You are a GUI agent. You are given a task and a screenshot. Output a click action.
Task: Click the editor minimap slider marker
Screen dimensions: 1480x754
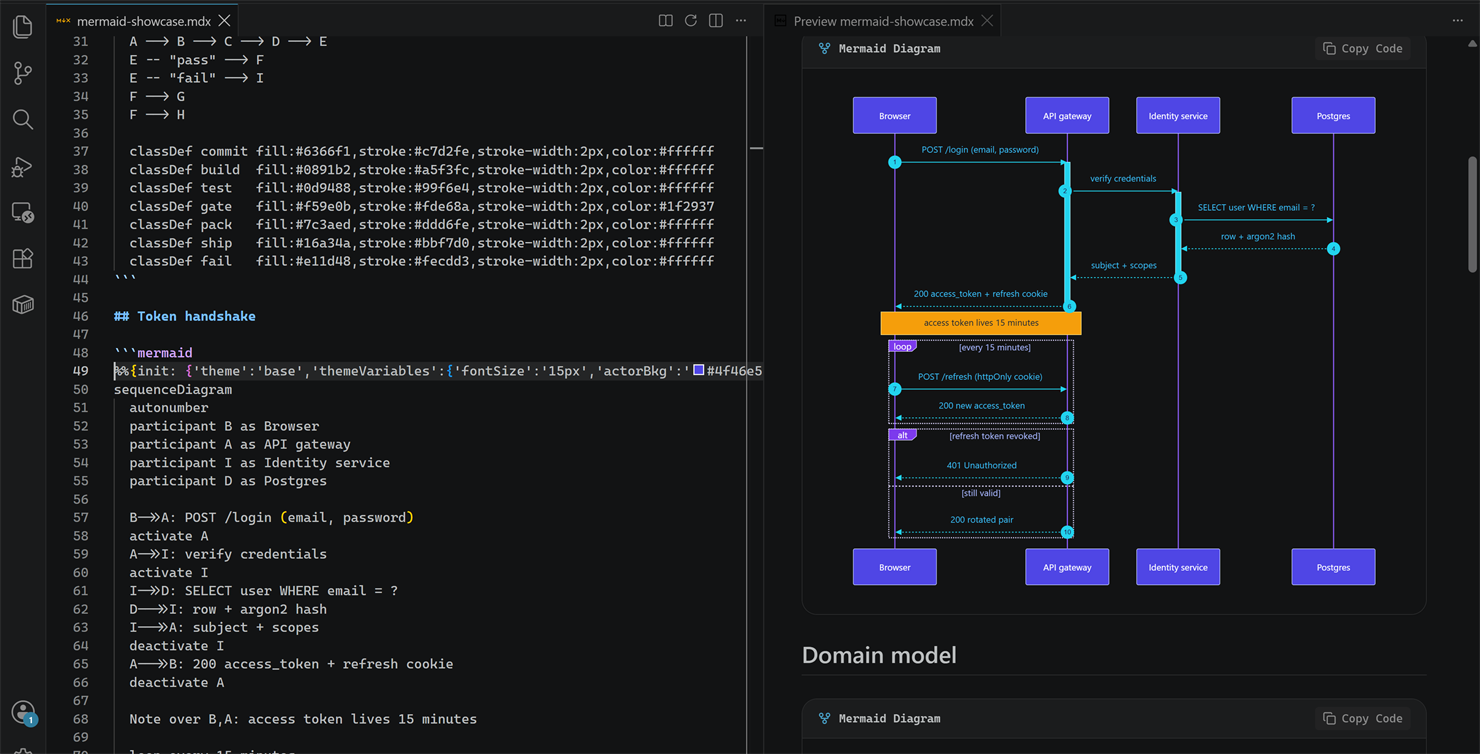point(756,148)
